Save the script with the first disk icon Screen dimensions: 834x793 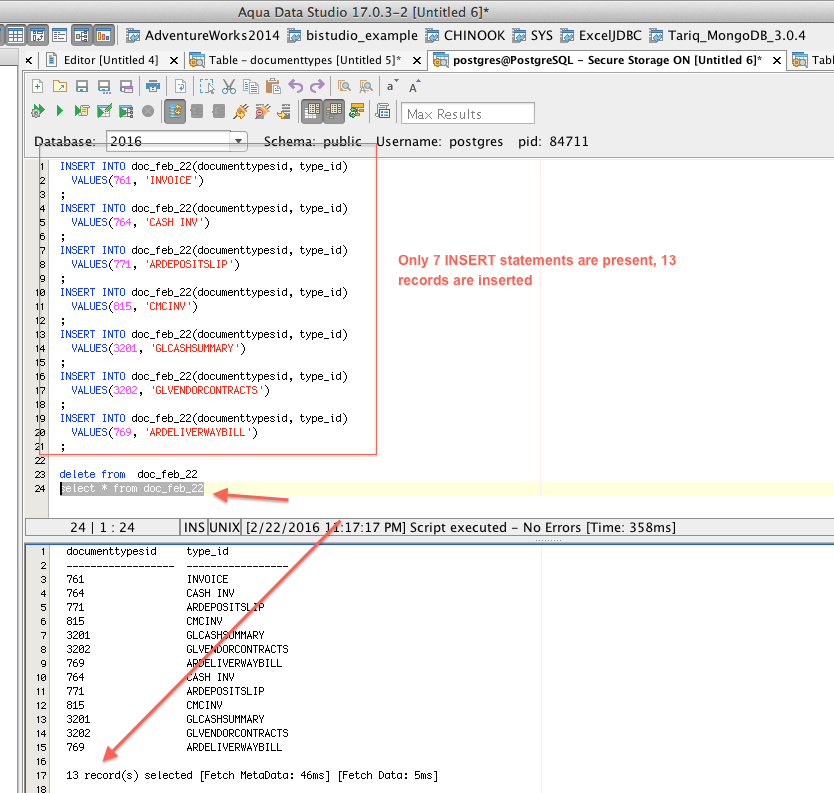82,86
